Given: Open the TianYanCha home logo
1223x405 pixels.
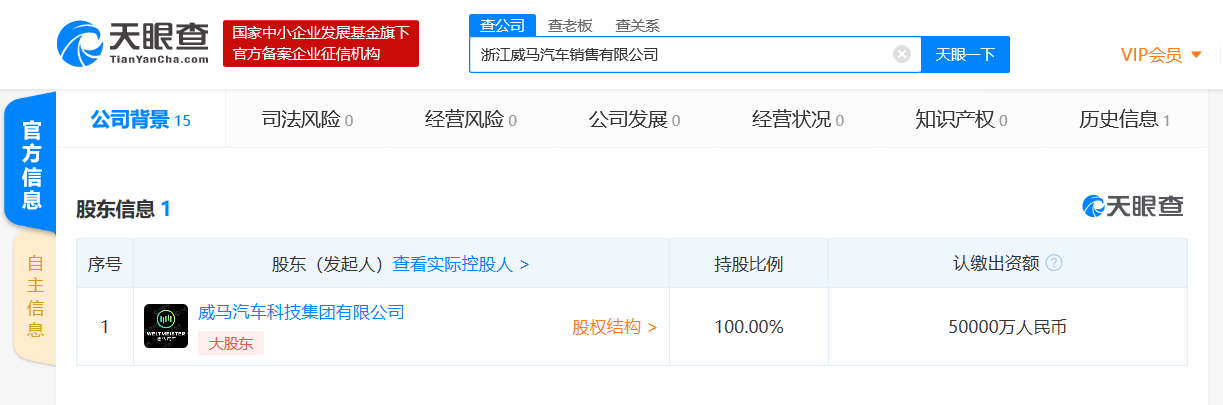Looking at the screenshot, I should (132, 43).
